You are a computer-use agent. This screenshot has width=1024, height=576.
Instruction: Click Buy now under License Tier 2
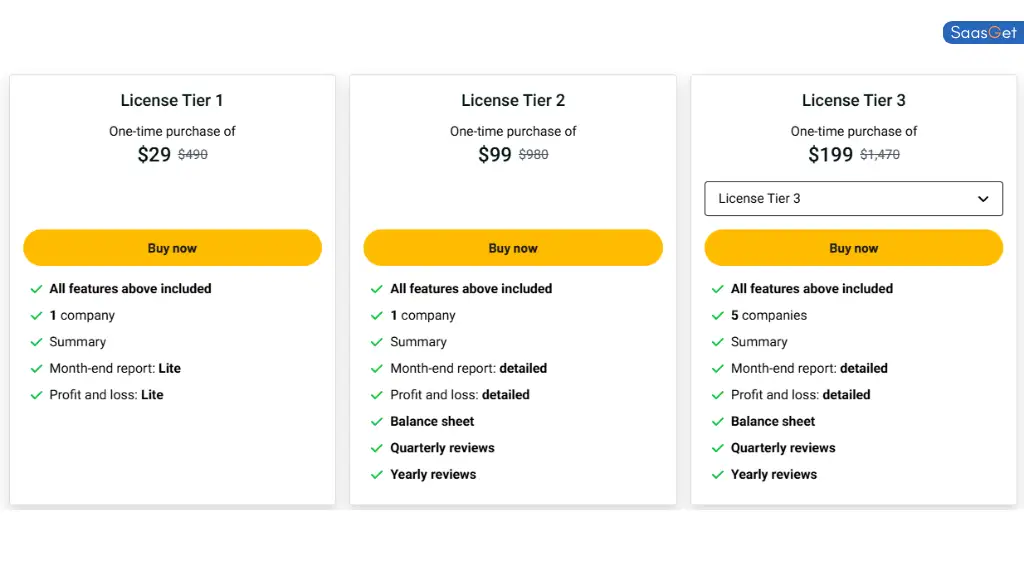tap(513, 248)
